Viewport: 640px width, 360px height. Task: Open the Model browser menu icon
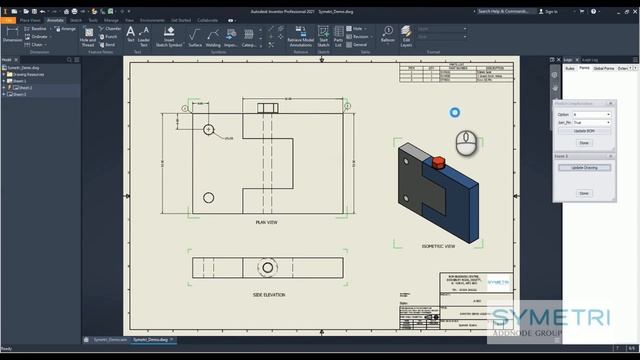tap(77, 60)
